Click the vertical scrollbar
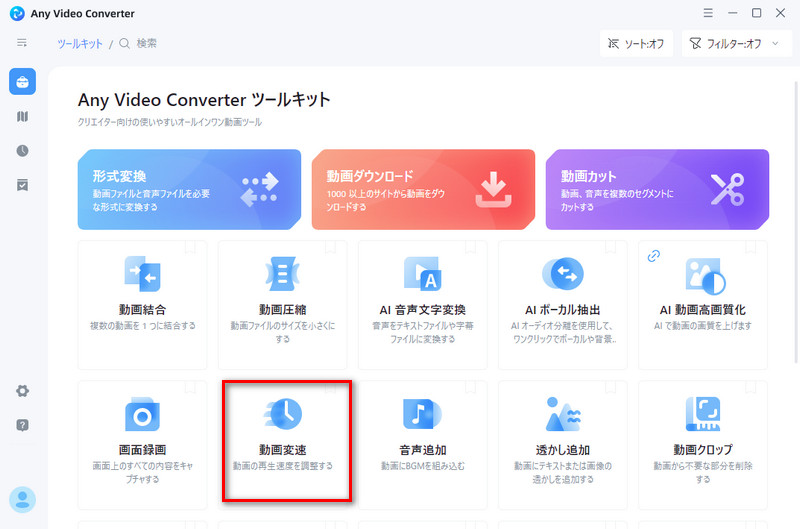This screenshot has height=529, width=800. point(796,222)
